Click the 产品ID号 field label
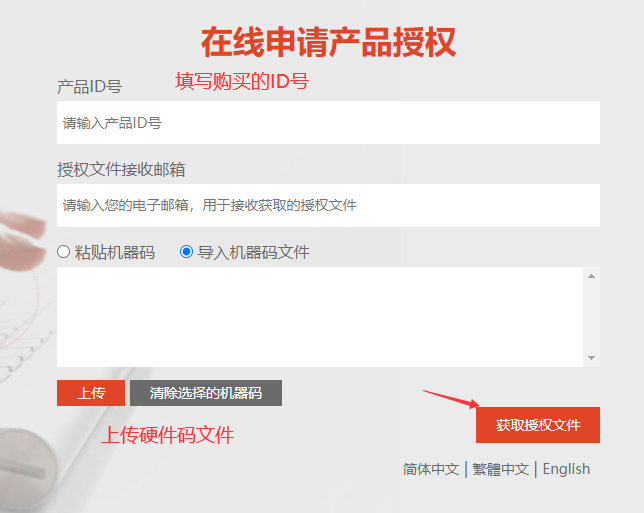This screenshot has width=644, height=513. pos(90,87)
